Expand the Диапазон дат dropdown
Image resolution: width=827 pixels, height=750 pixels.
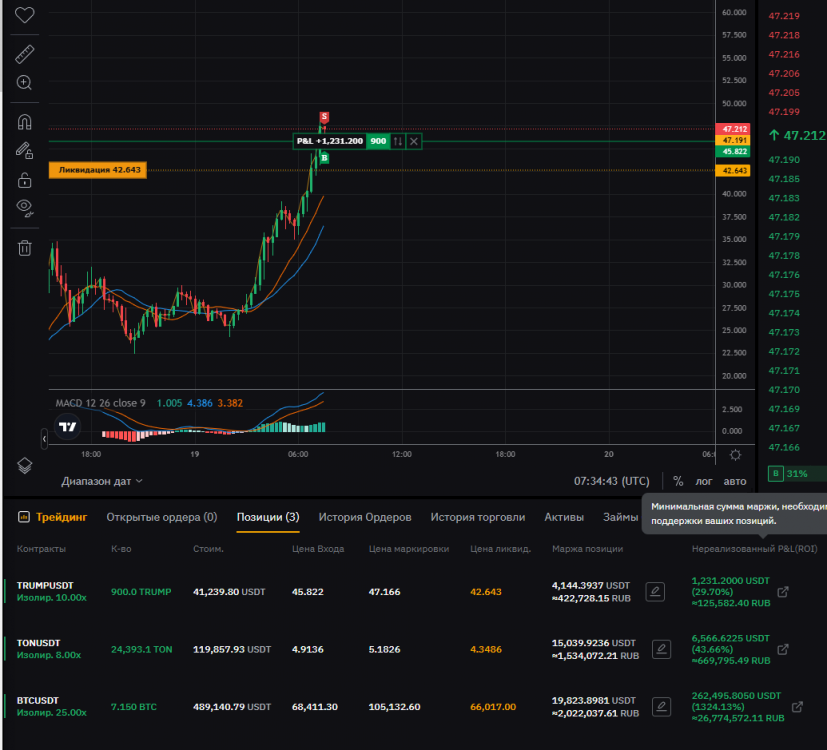(101, 481)
